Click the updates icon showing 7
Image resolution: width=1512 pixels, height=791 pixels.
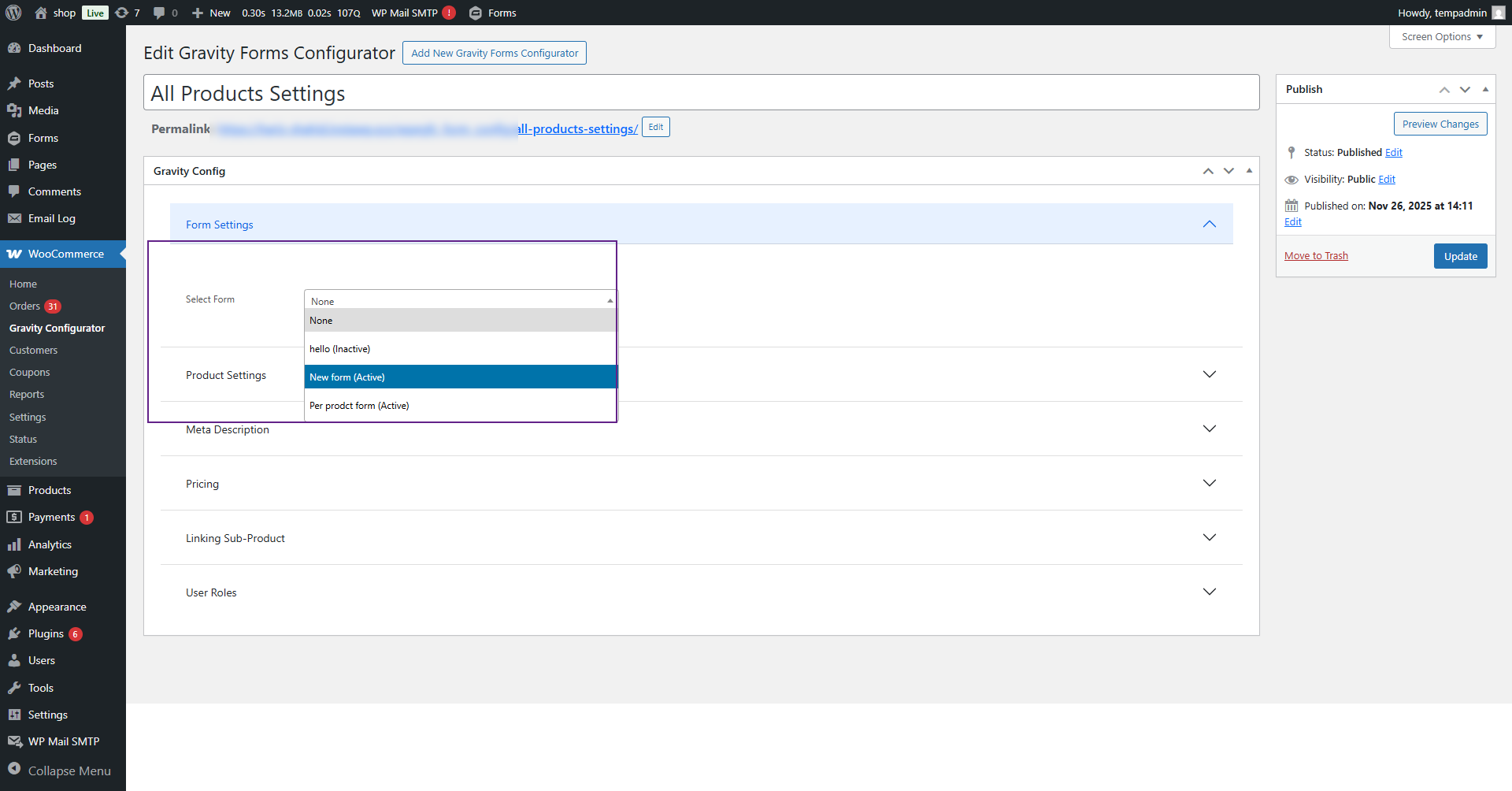click(121, 13)
